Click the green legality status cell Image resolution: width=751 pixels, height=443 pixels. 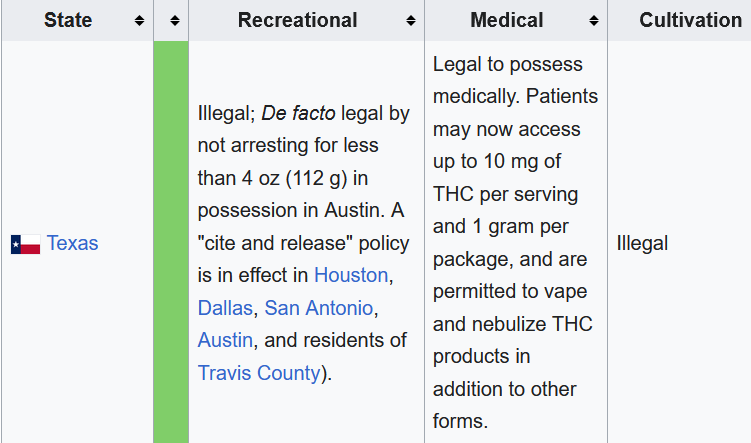pyautogui.click(x=171, y=242)
